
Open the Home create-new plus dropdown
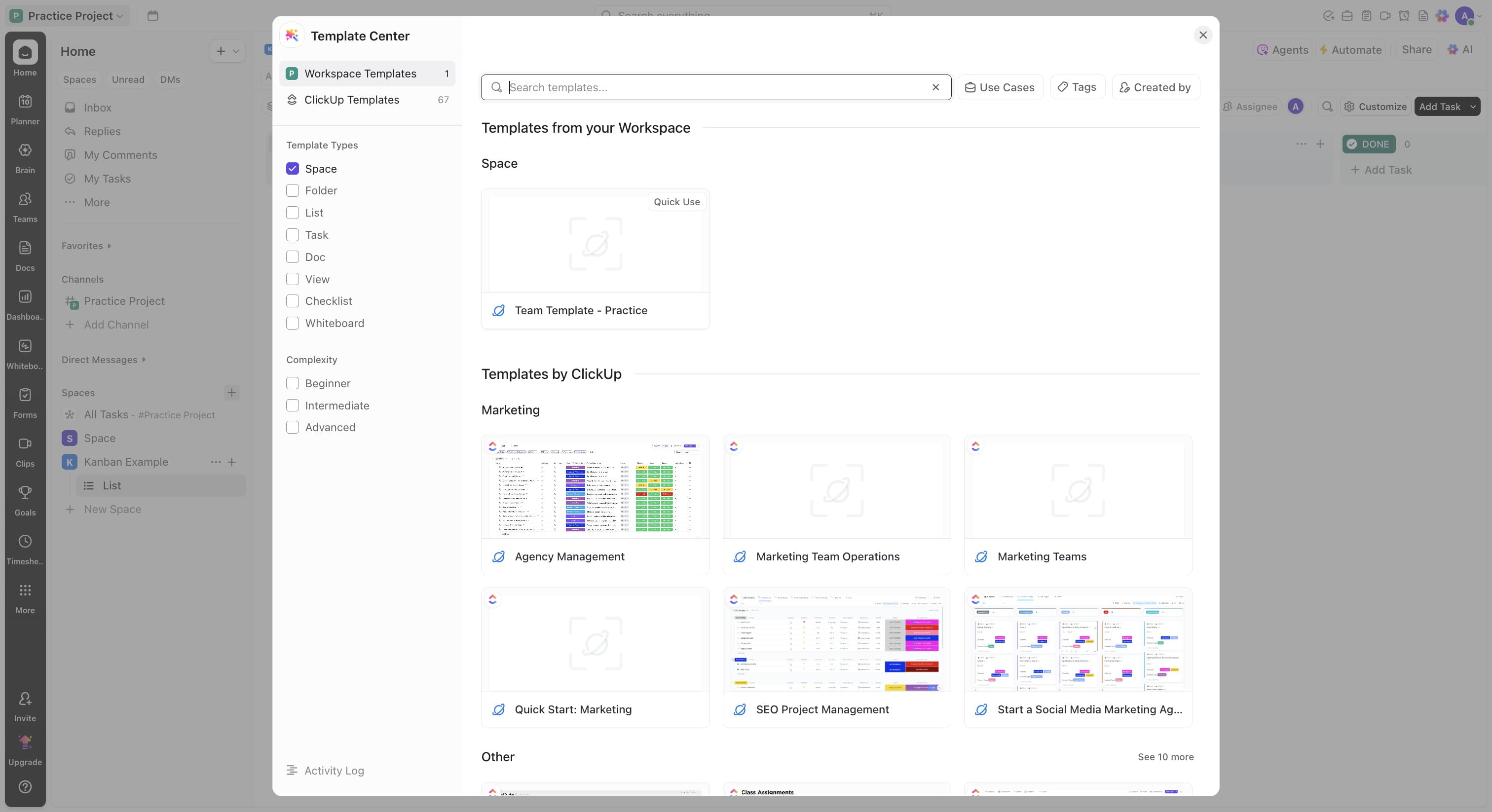[227, 51]
